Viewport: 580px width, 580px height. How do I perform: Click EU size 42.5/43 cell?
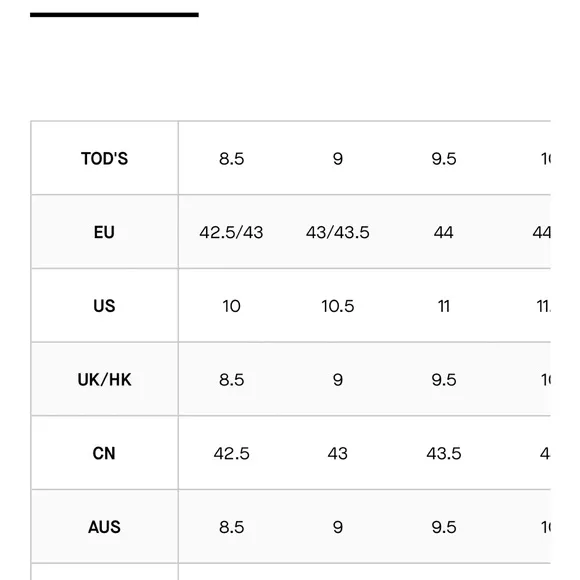(232, 232)
